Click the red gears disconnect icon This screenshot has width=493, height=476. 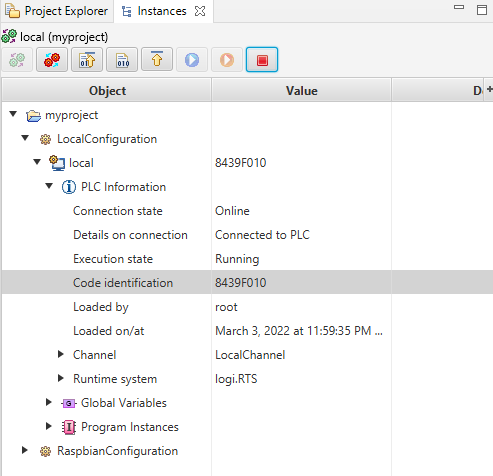point(52,60)
